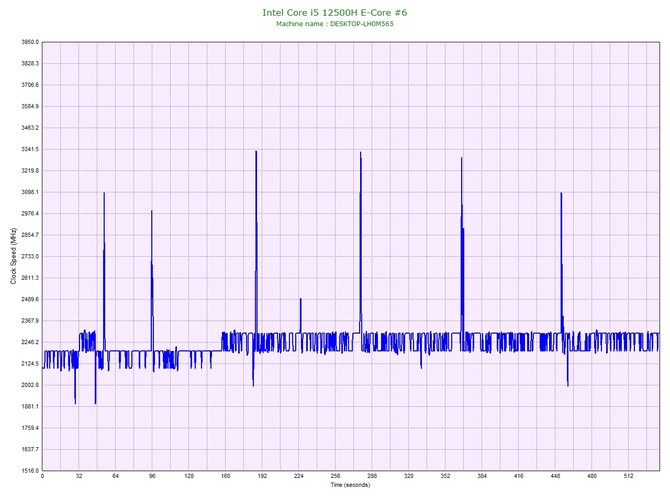Click the peak of the spike near 278 seconds
The width and height of the screenshot is (670, 502).
pyautogui.click(x=360, y=153)
